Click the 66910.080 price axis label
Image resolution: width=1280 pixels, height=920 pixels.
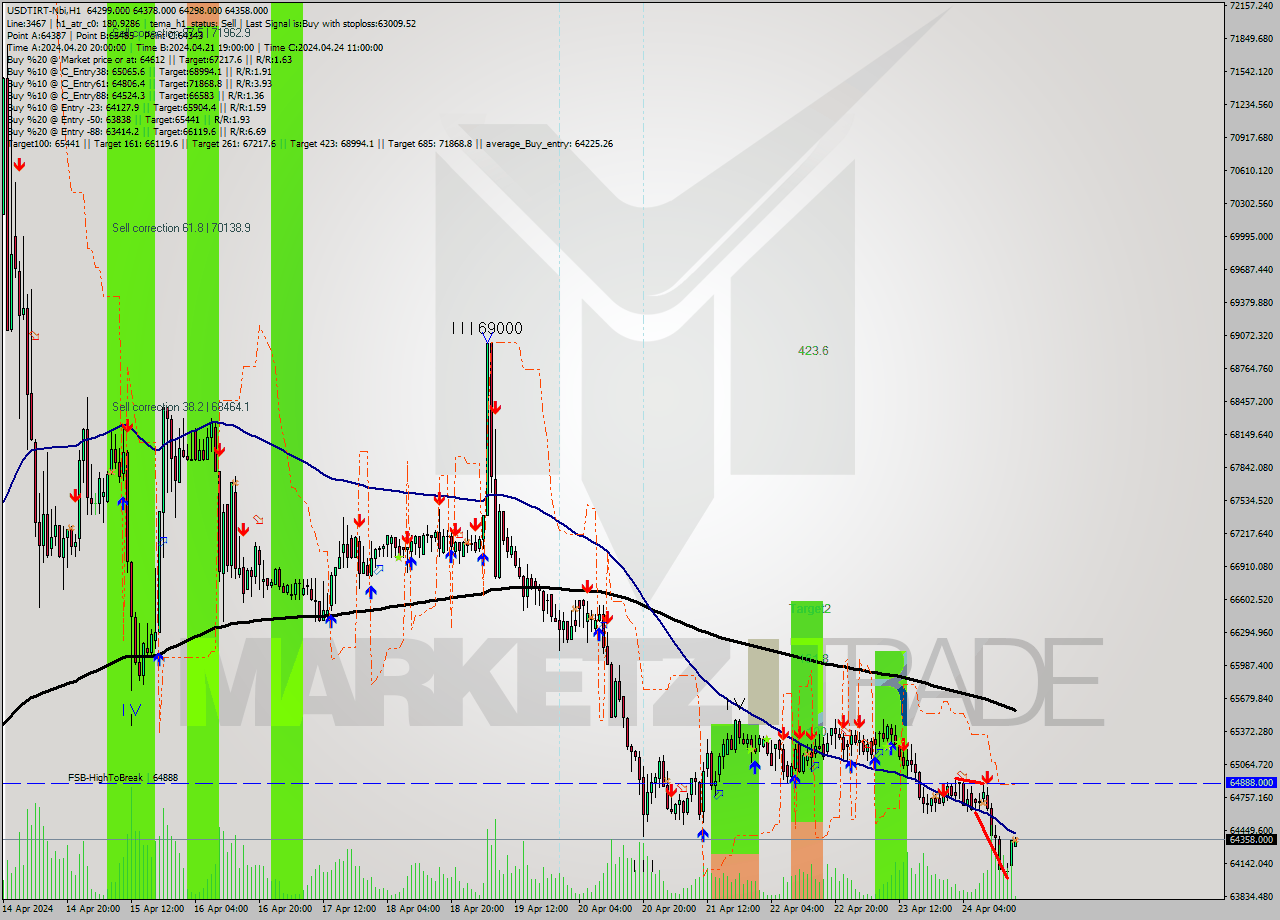coord(1250,567)
